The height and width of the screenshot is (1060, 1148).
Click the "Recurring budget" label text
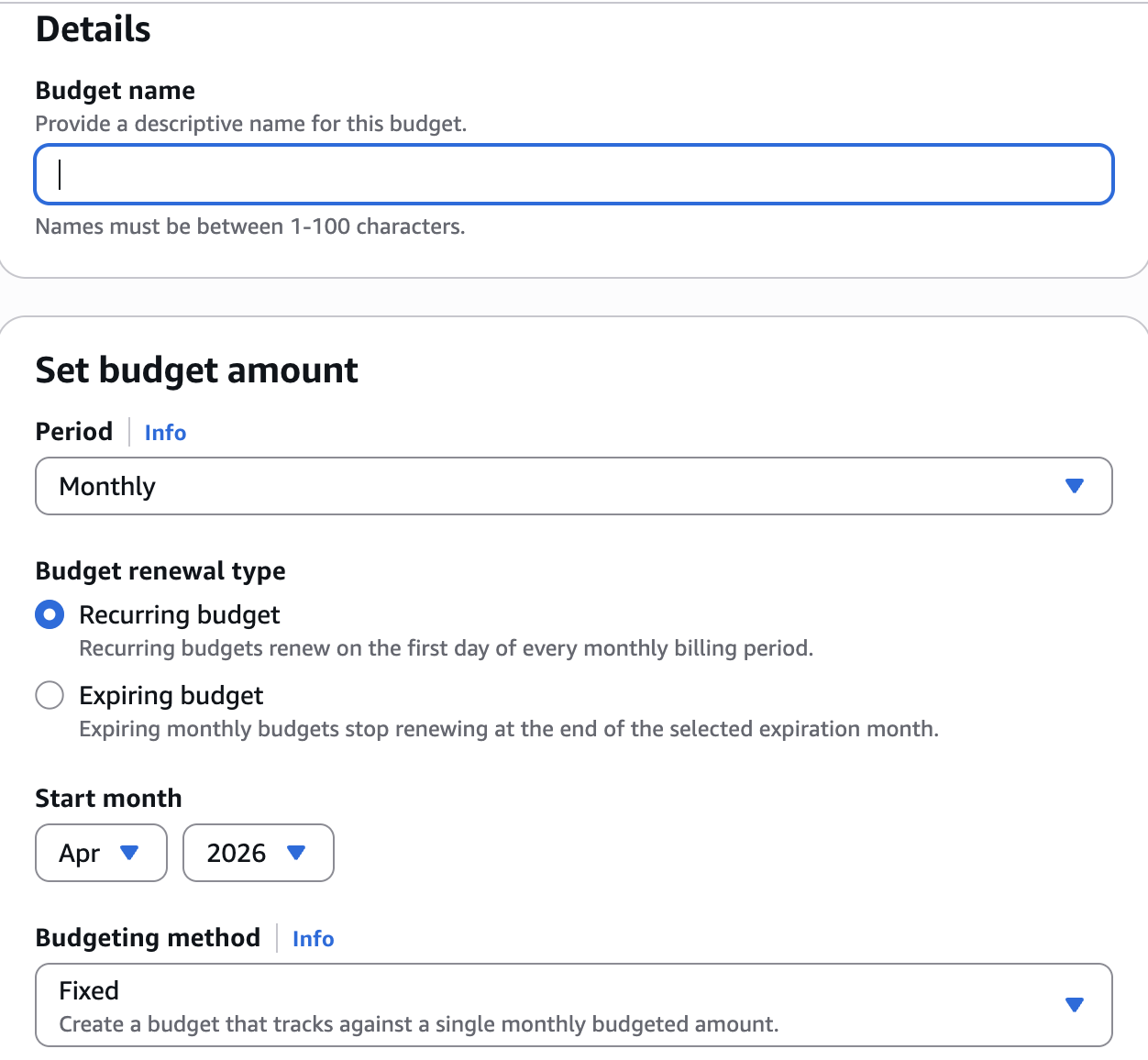(180, 614)
